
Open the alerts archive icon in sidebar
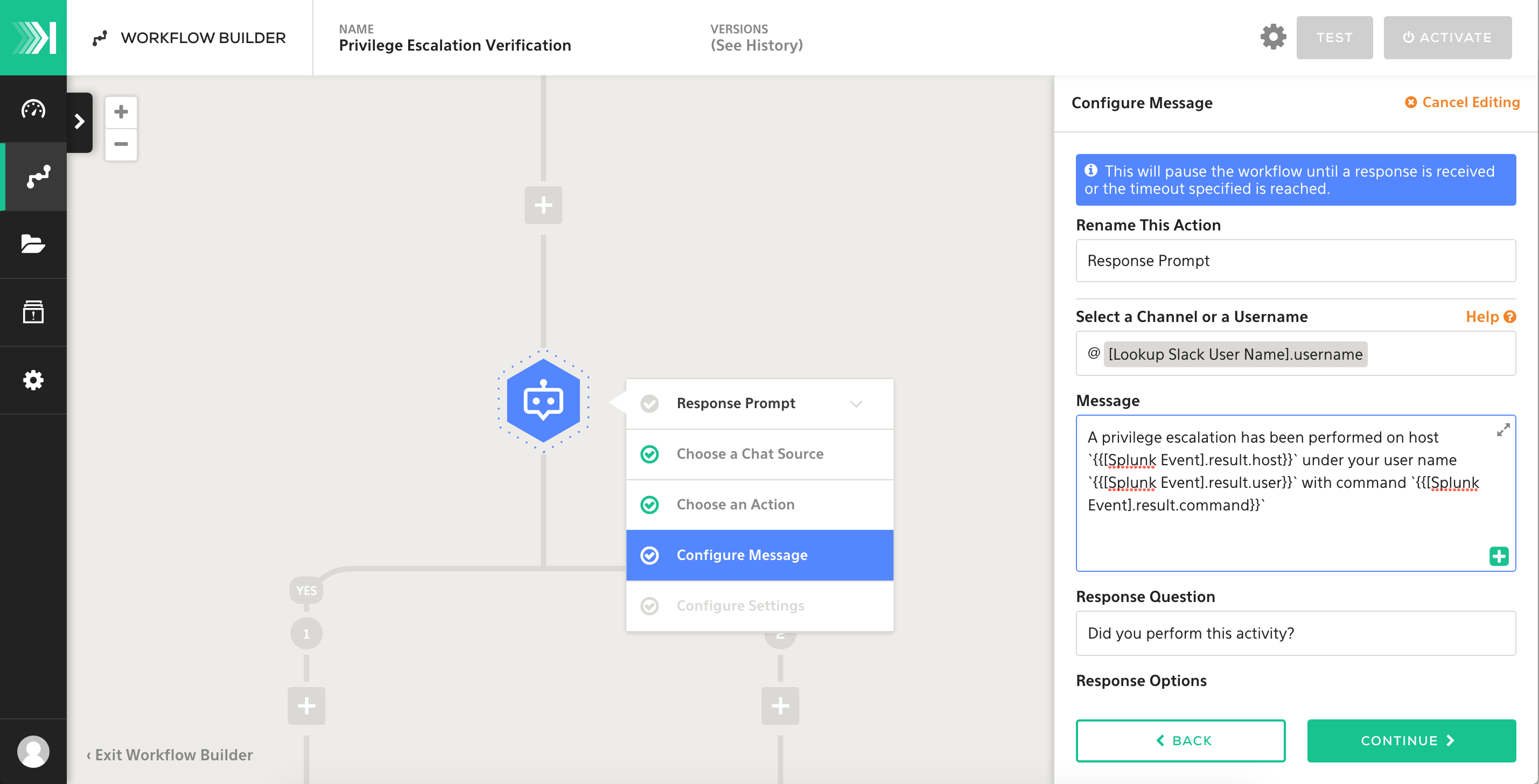pos(33,312)
